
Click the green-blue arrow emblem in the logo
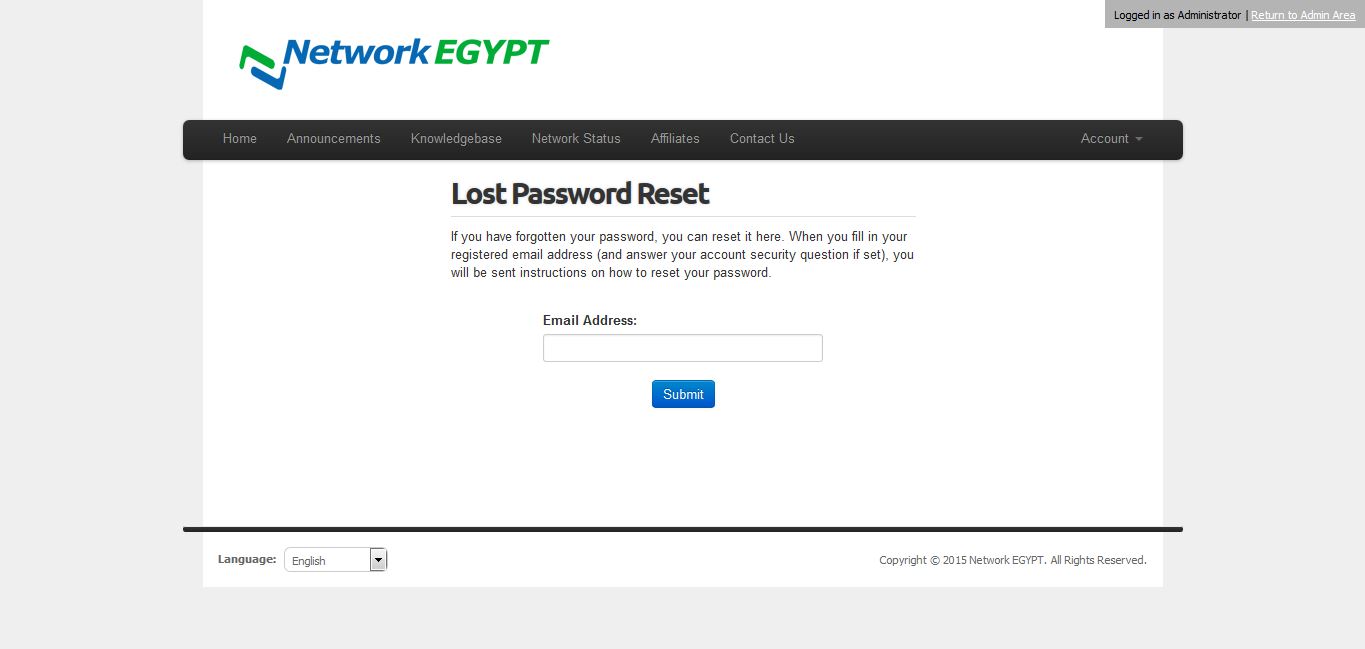tap(259, 67)
